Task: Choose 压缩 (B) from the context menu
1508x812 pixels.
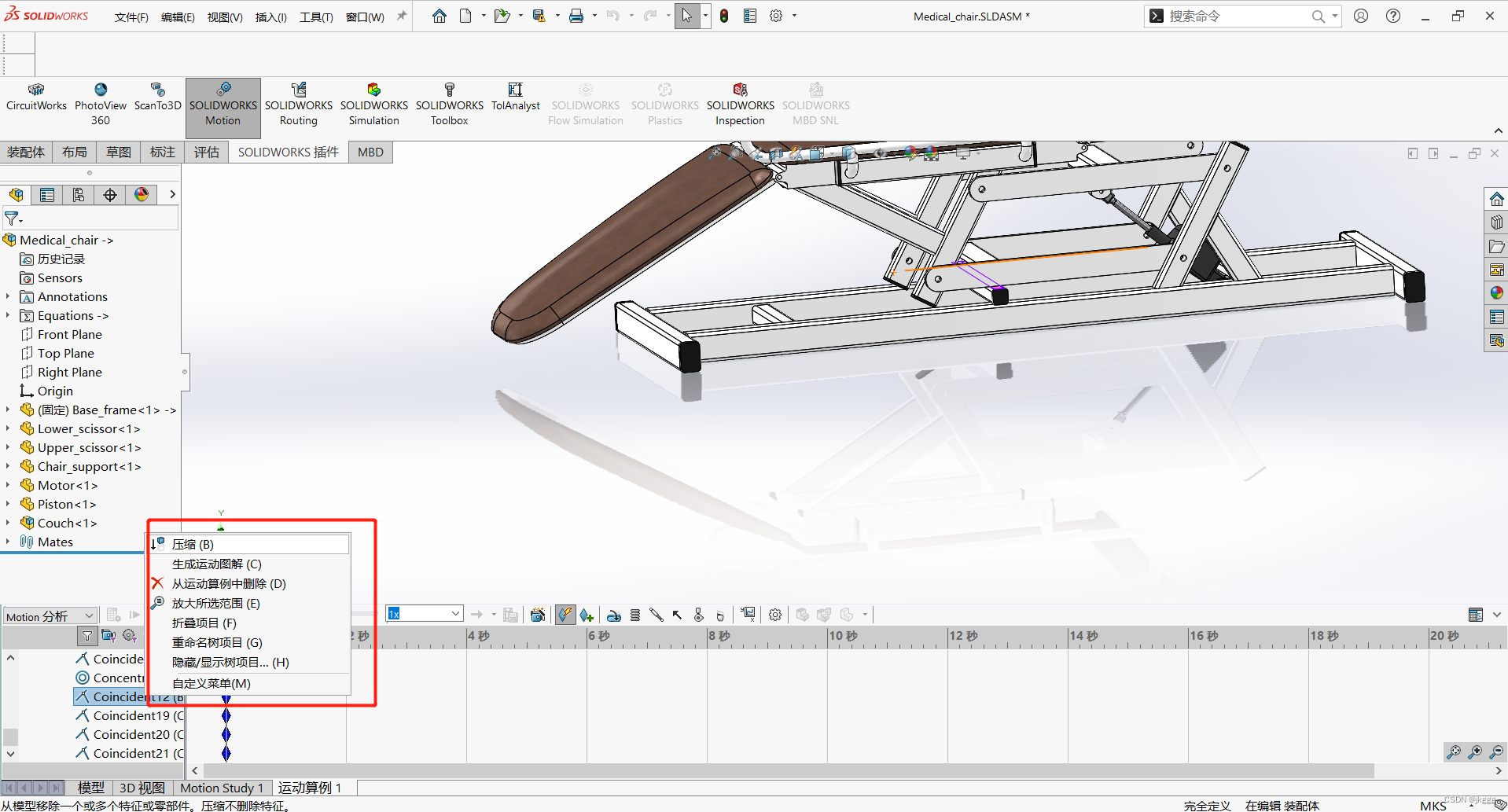Action: click(x=249, y=544)
